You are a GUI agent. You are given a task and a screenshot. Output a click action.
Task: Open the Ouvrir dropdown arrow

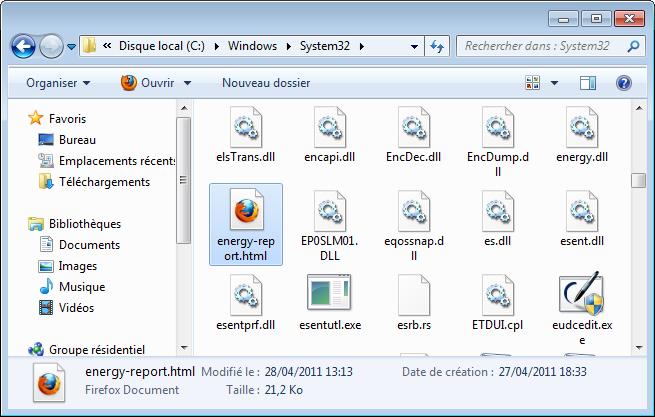(x=188, y=83)
